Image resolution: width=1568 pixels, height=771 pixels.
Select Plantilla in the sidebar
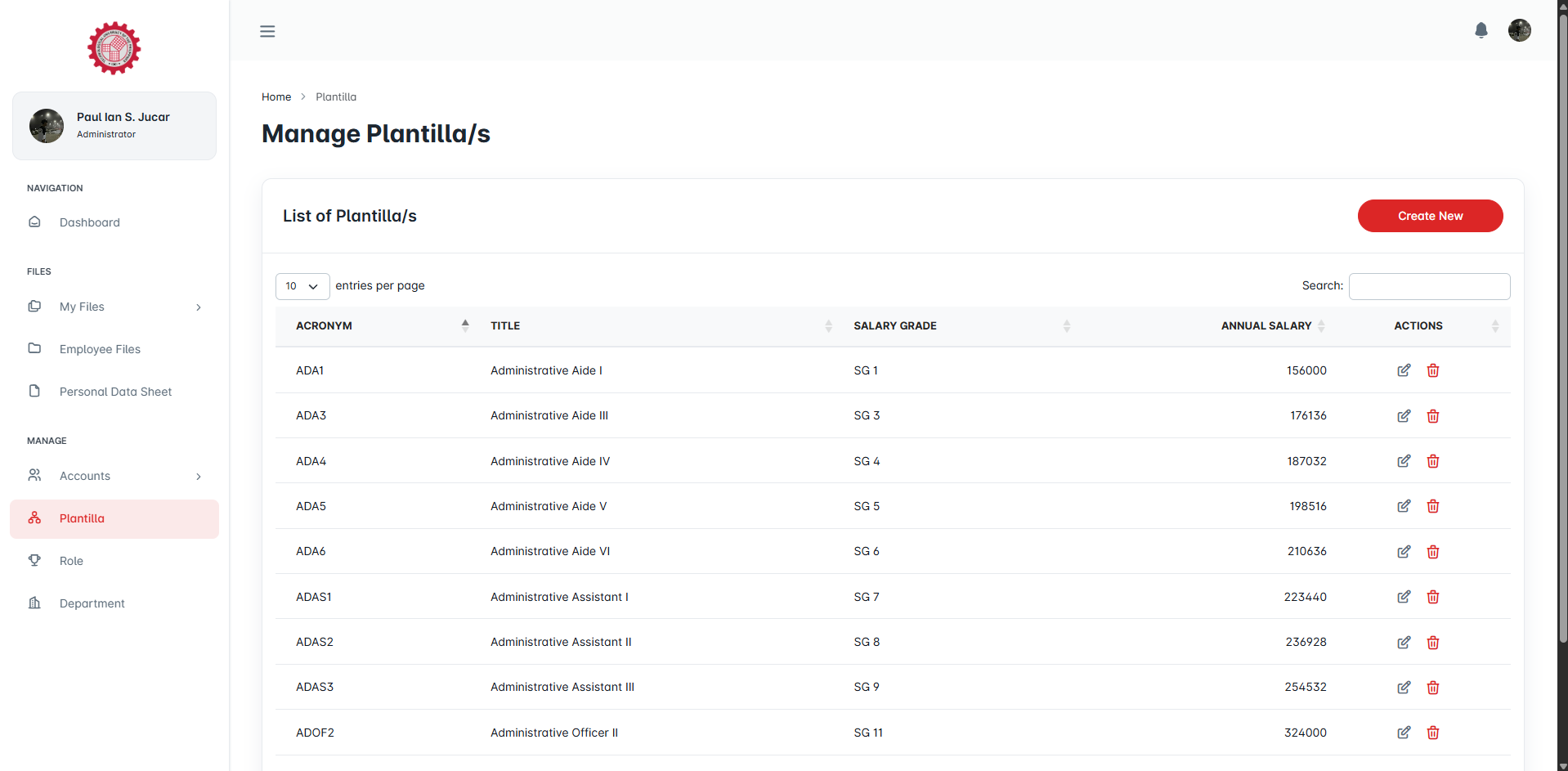point(114,518)
